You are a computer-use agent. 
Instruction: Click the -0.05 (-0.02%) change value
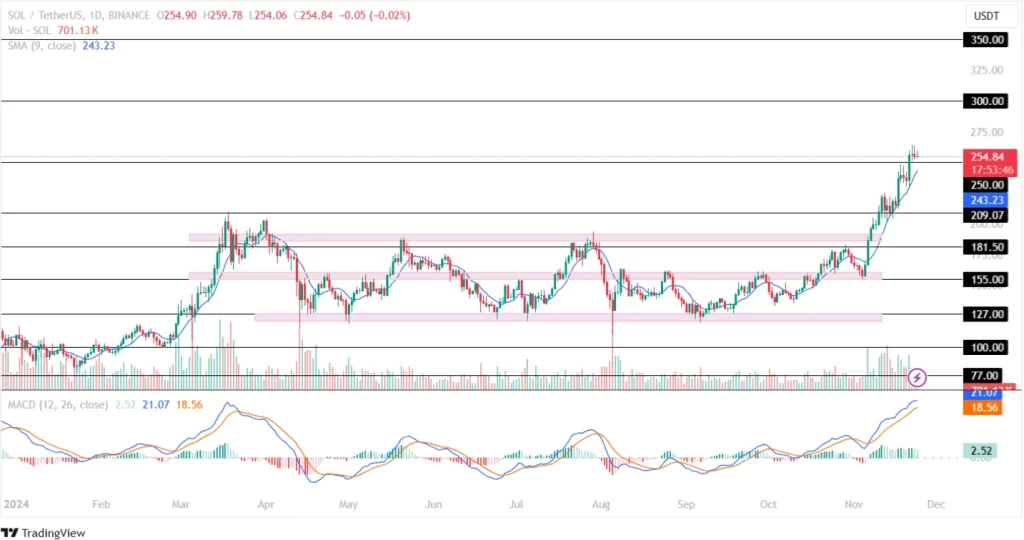(x=376, y=15)
